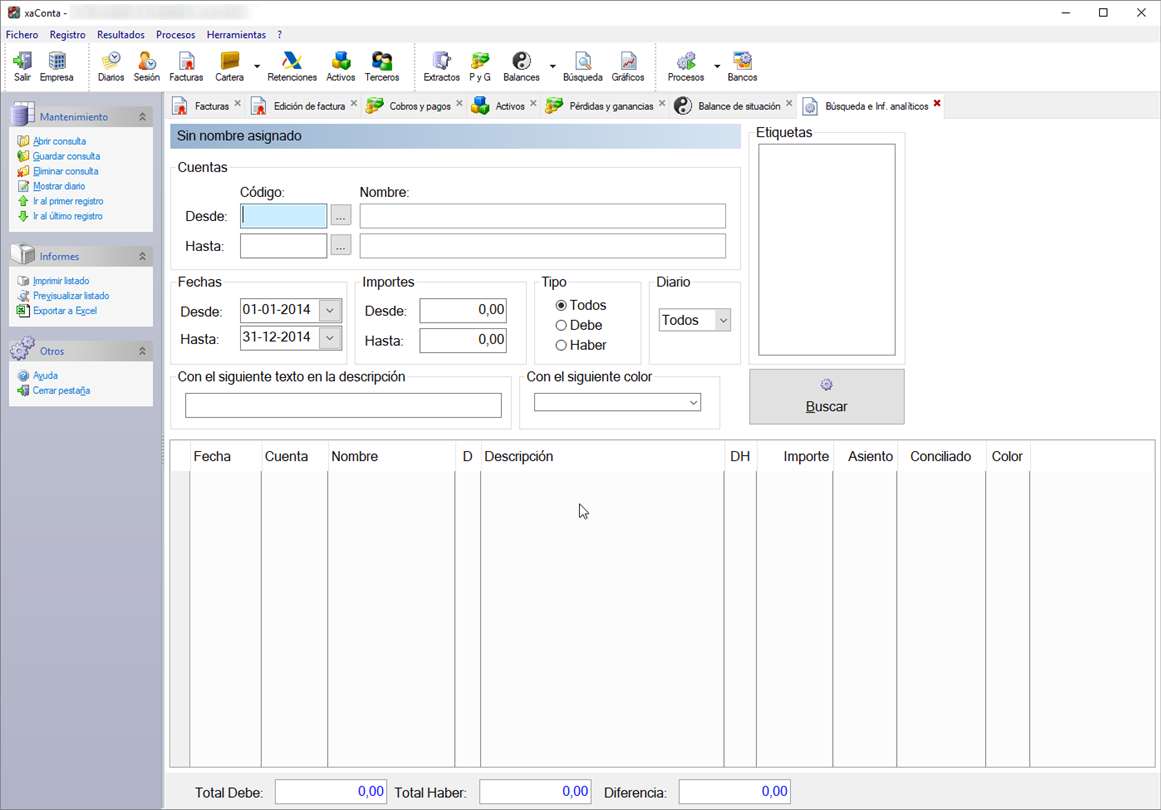Click the Importes Desde amount field
This screenshot has width=1161, height=810.
click(463, 310)
